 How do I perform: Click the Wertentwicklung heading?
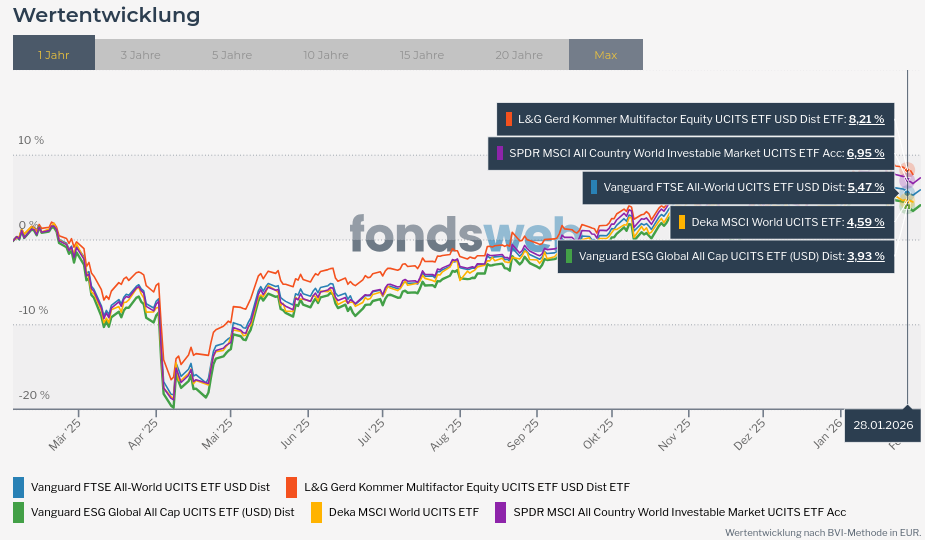[107, 15]
